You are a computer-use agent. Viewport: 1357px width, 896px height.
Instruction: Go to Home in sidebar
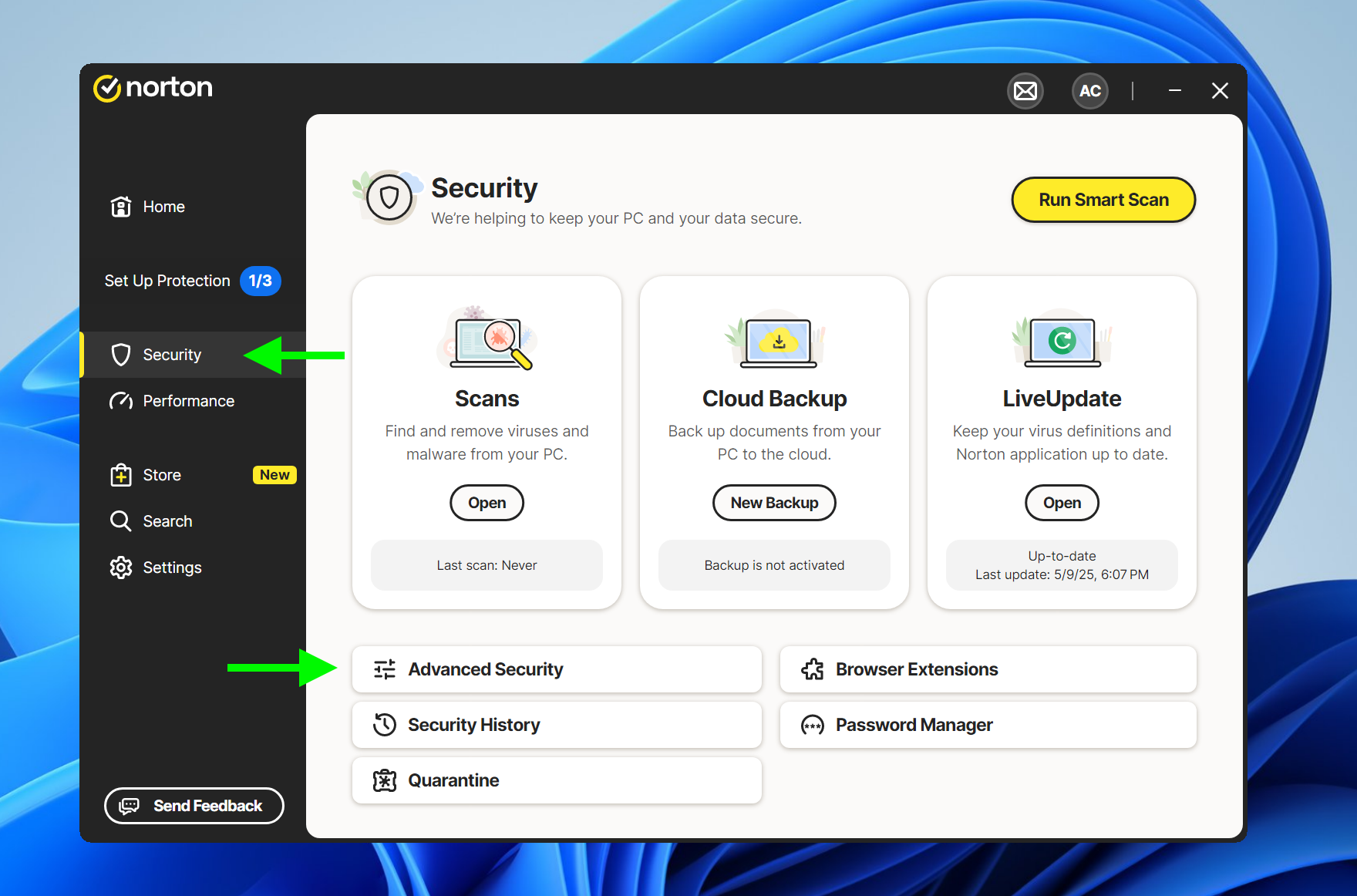point(193,207)
